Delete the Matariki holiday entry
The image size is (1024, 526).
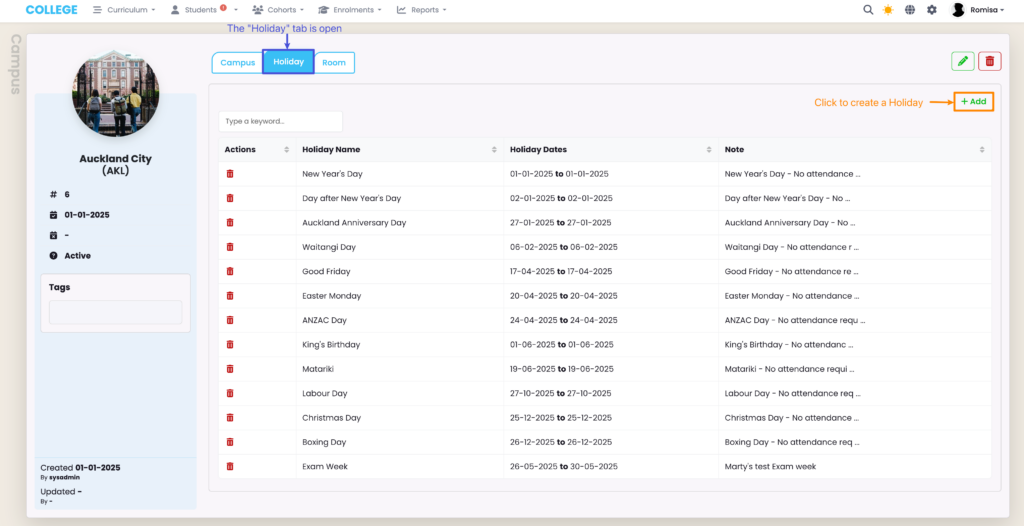pyautogui.click(x=230, y=369)
